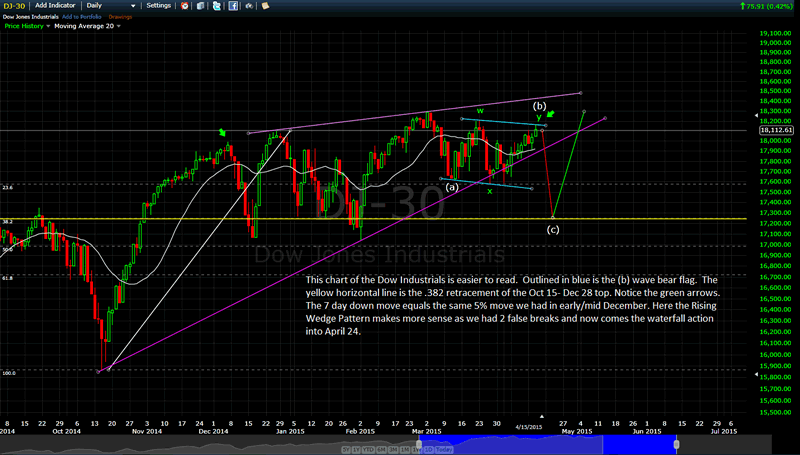Click the right handle of range slider
The image size is (800, 455).
click(677, 444)
